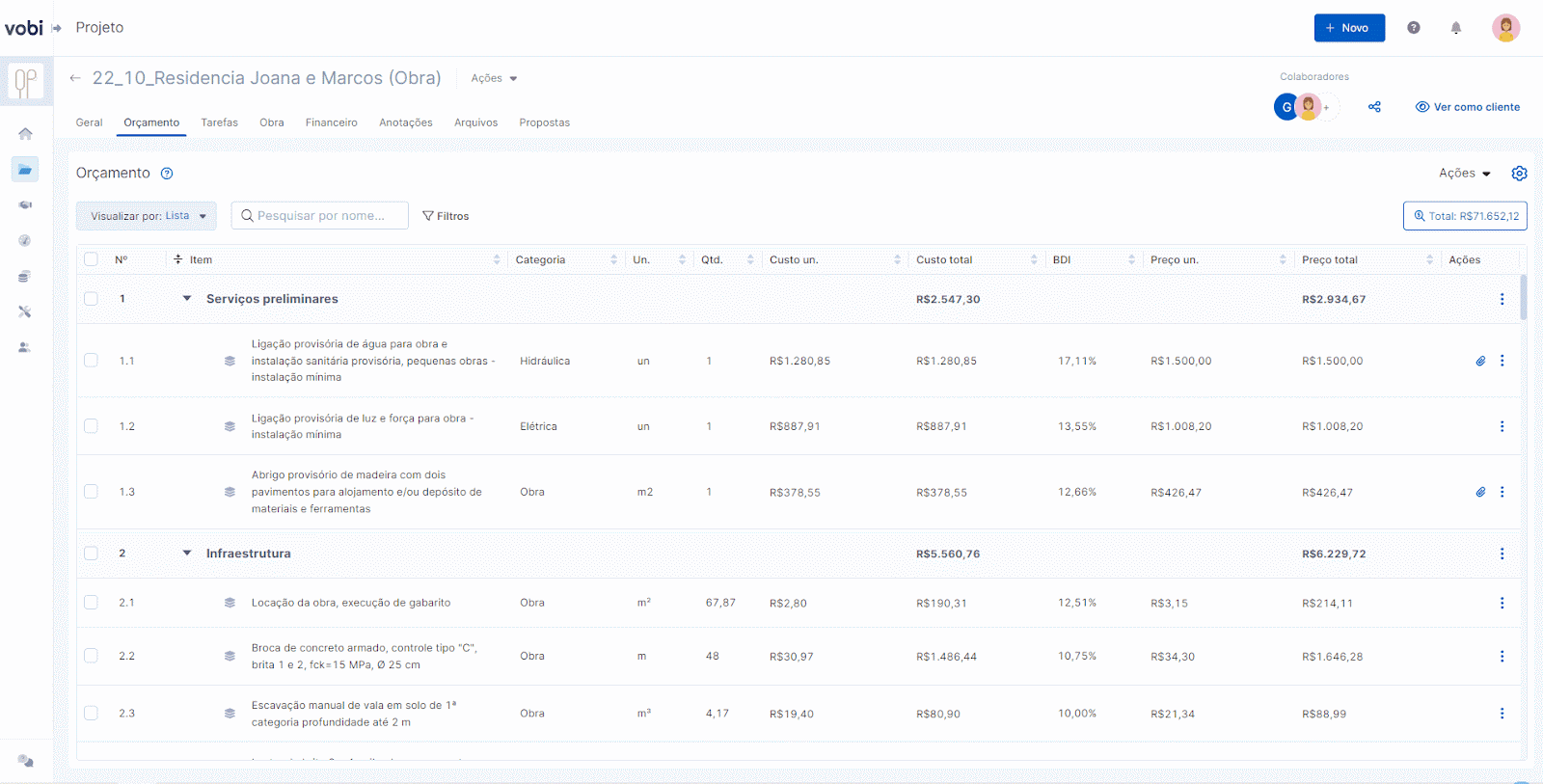The width and height of the screenshot is (1543, 784).
Task: Click the table vertical scrollbar thumb
Action: pyautogui.click(x=1524, y=297)
